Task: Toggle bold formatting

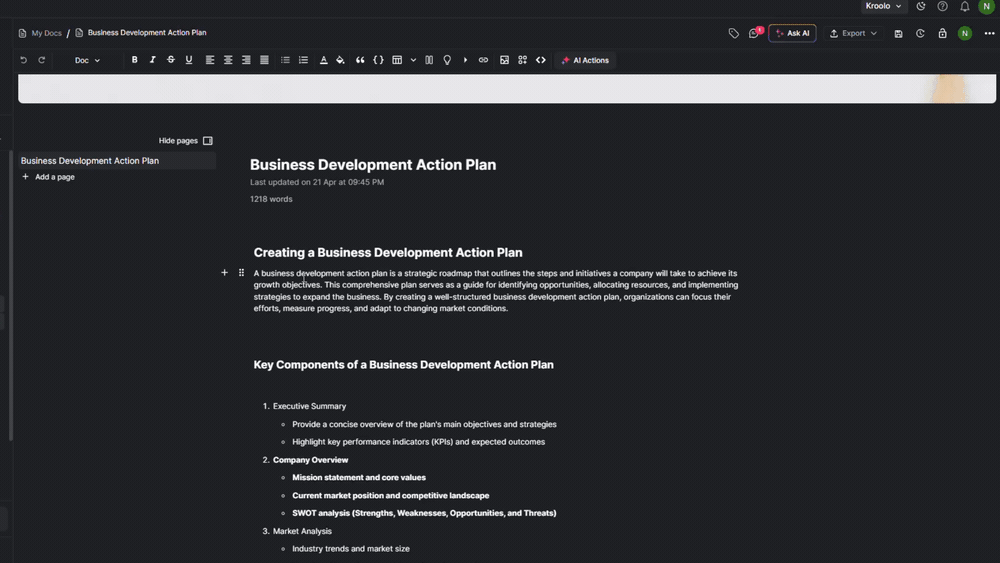Action: 135,60
